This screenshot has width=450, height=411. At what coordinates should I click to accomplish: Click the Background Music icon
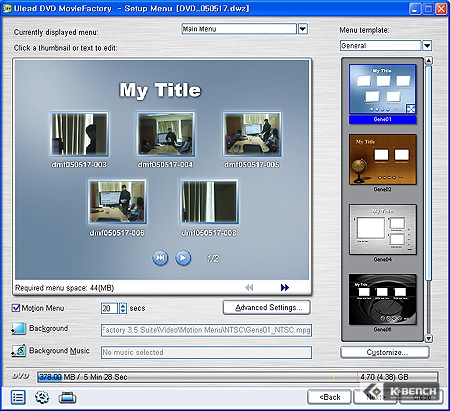(19, 351)
